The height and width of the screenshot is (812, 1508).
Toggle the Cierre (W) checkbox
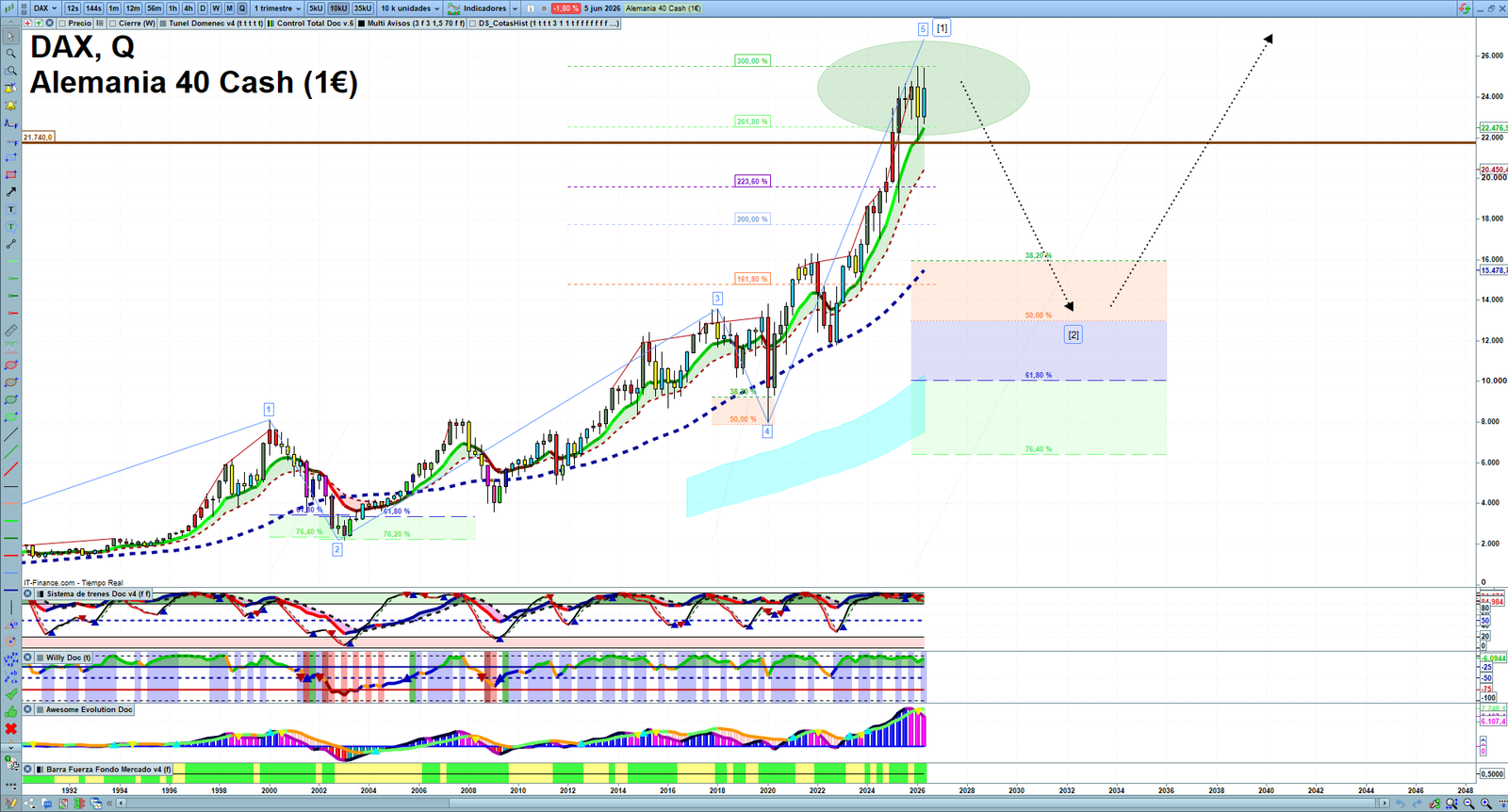click(112, 23)
